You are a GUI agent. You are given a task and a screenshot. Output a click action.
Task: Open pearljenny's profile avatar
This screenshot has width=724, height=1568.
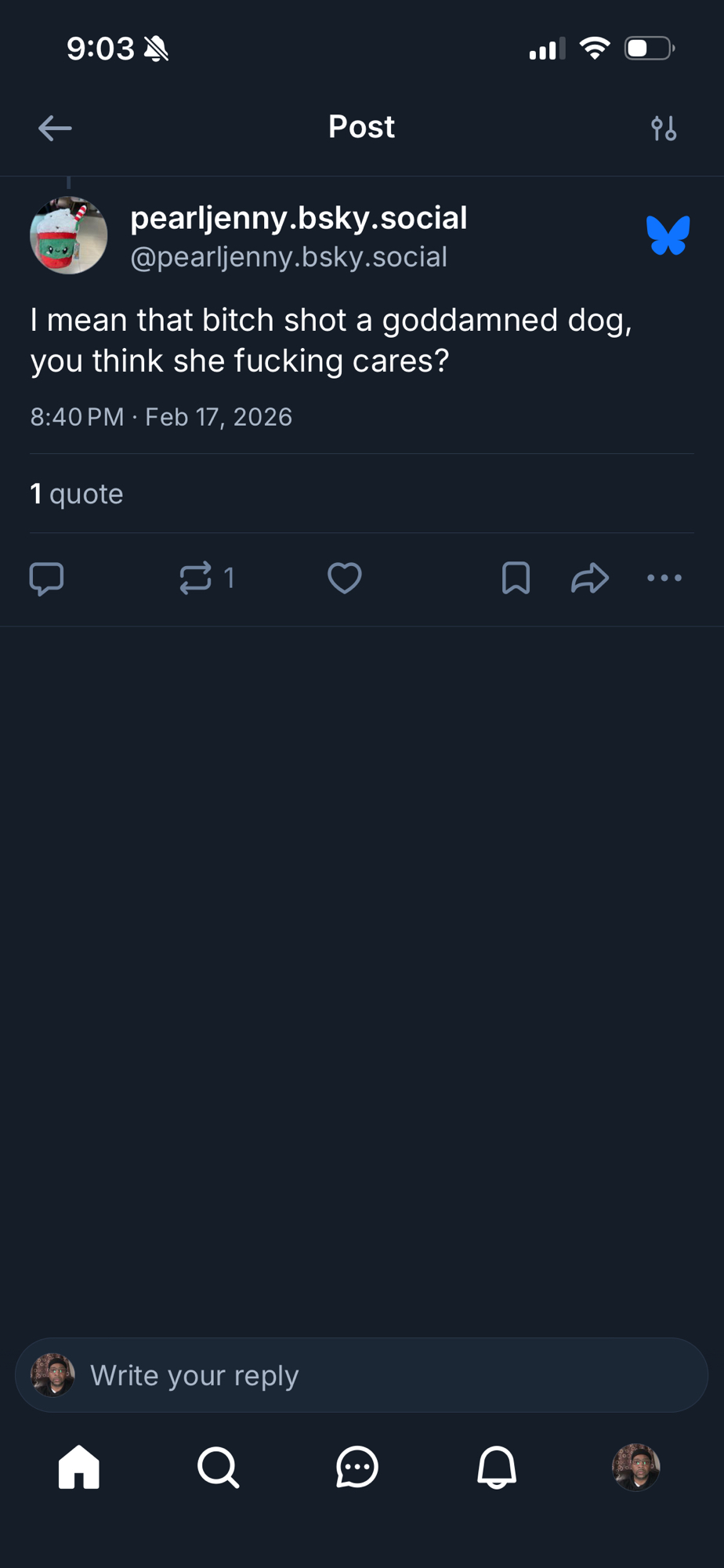click(69, 235)
